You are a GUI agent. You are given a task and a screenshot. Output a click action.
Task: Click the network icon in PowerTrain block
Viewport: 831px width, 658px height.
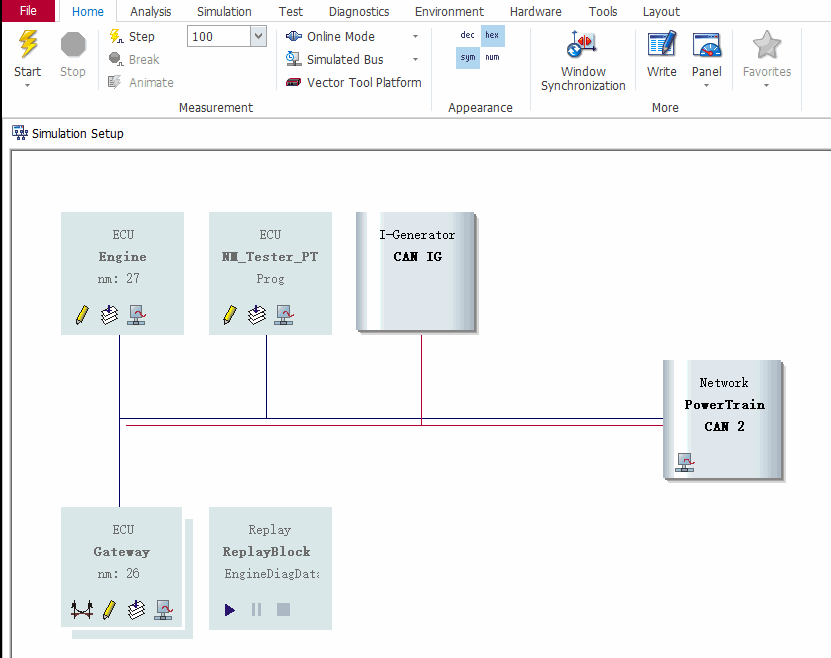(685, 462)
